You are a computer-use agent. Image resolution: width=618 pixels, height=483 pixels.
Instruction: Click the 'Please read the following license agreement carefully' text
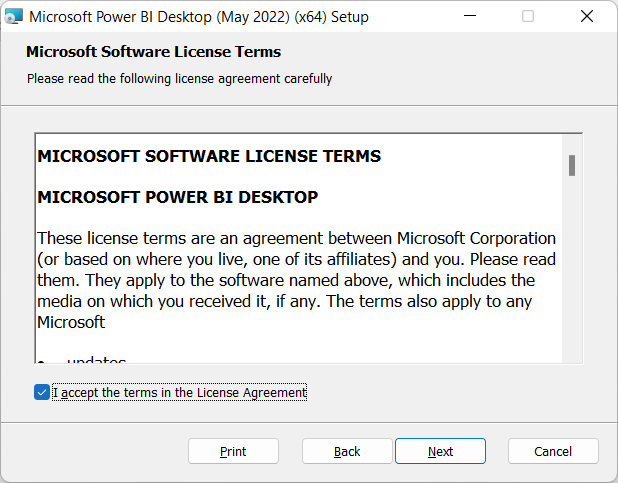pos(179,78)
